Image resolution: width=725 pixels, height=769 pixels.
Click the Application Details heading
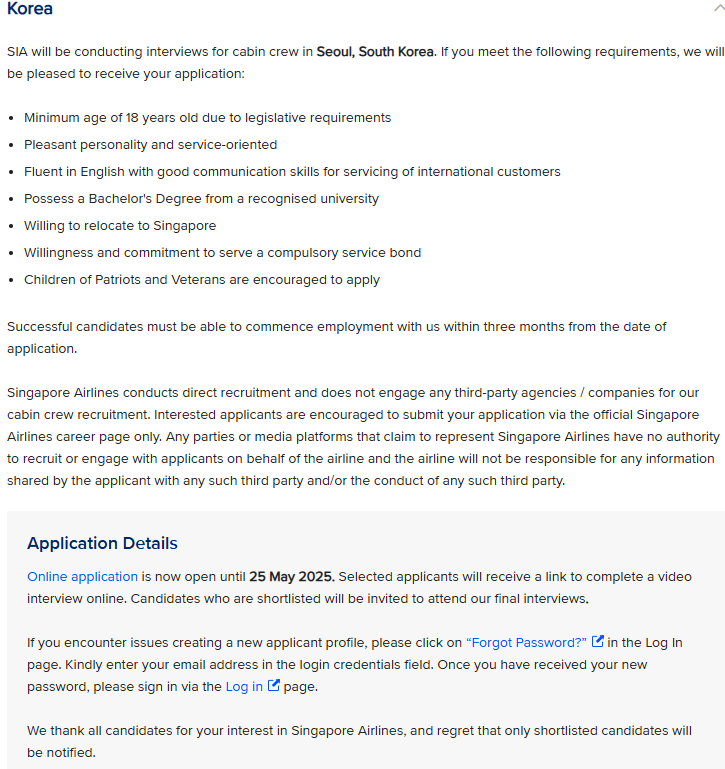(x=102, y=544)
